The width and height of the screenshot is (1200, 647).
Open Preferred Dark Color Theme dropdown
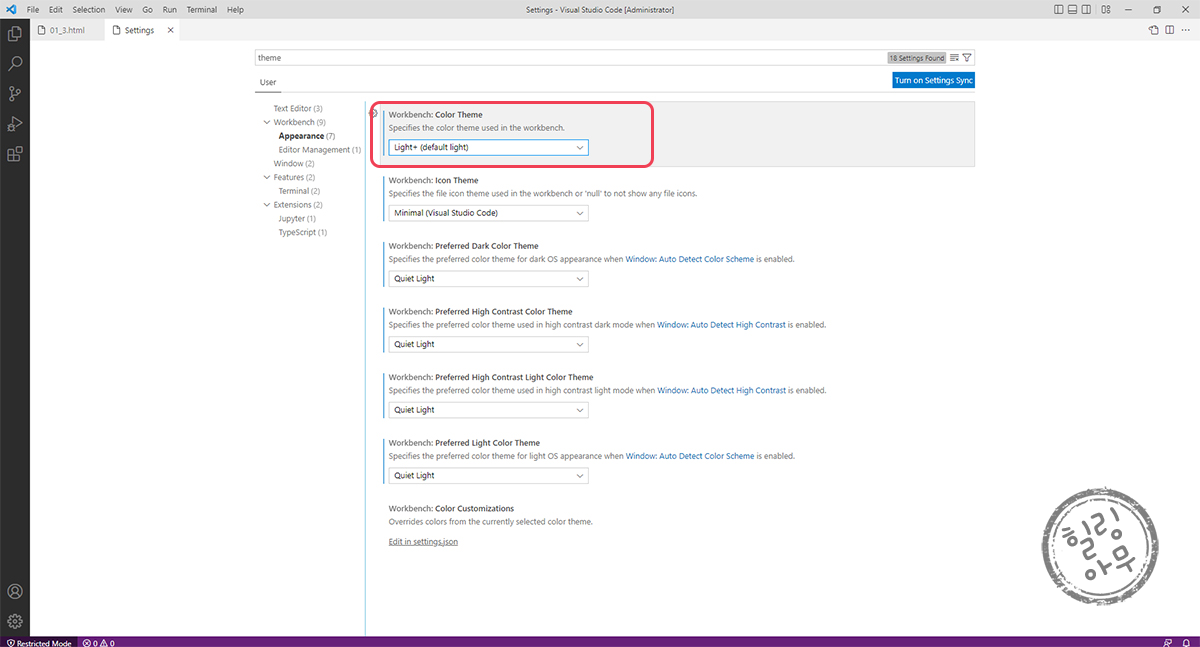[488, 278]
